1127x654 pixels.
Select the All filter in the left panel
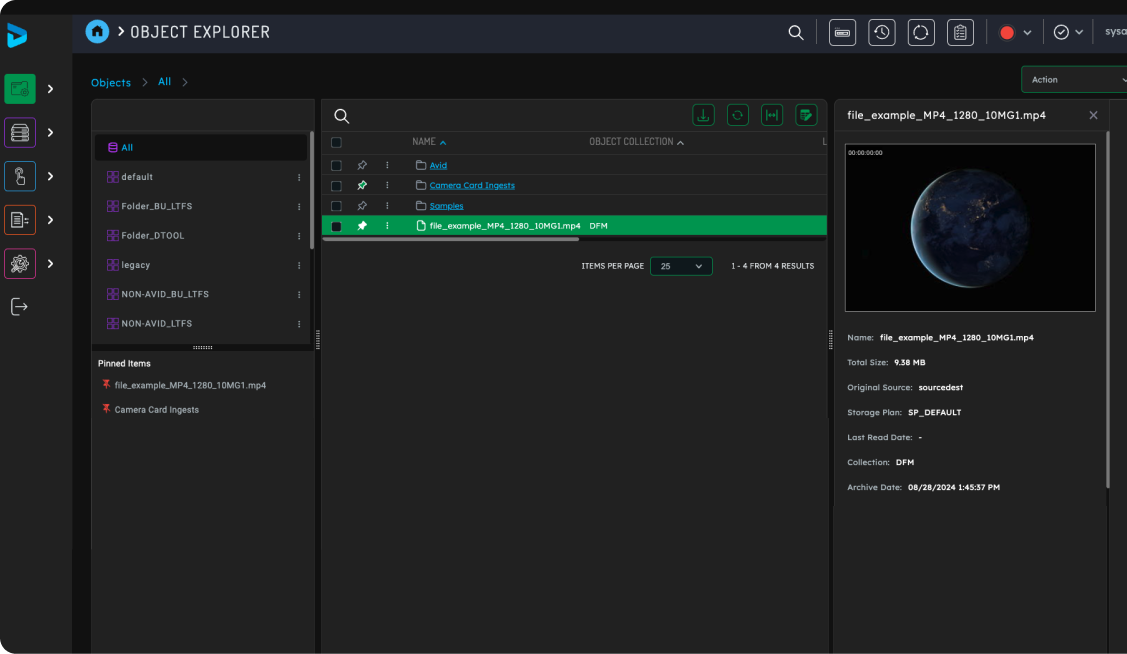click(200, 146)
